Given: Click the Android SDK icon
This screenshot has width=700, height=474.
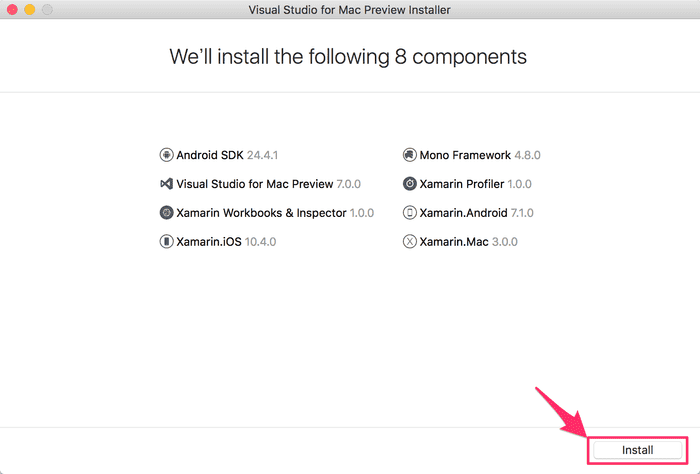Looking at the screenshot, I should point(166,155).
